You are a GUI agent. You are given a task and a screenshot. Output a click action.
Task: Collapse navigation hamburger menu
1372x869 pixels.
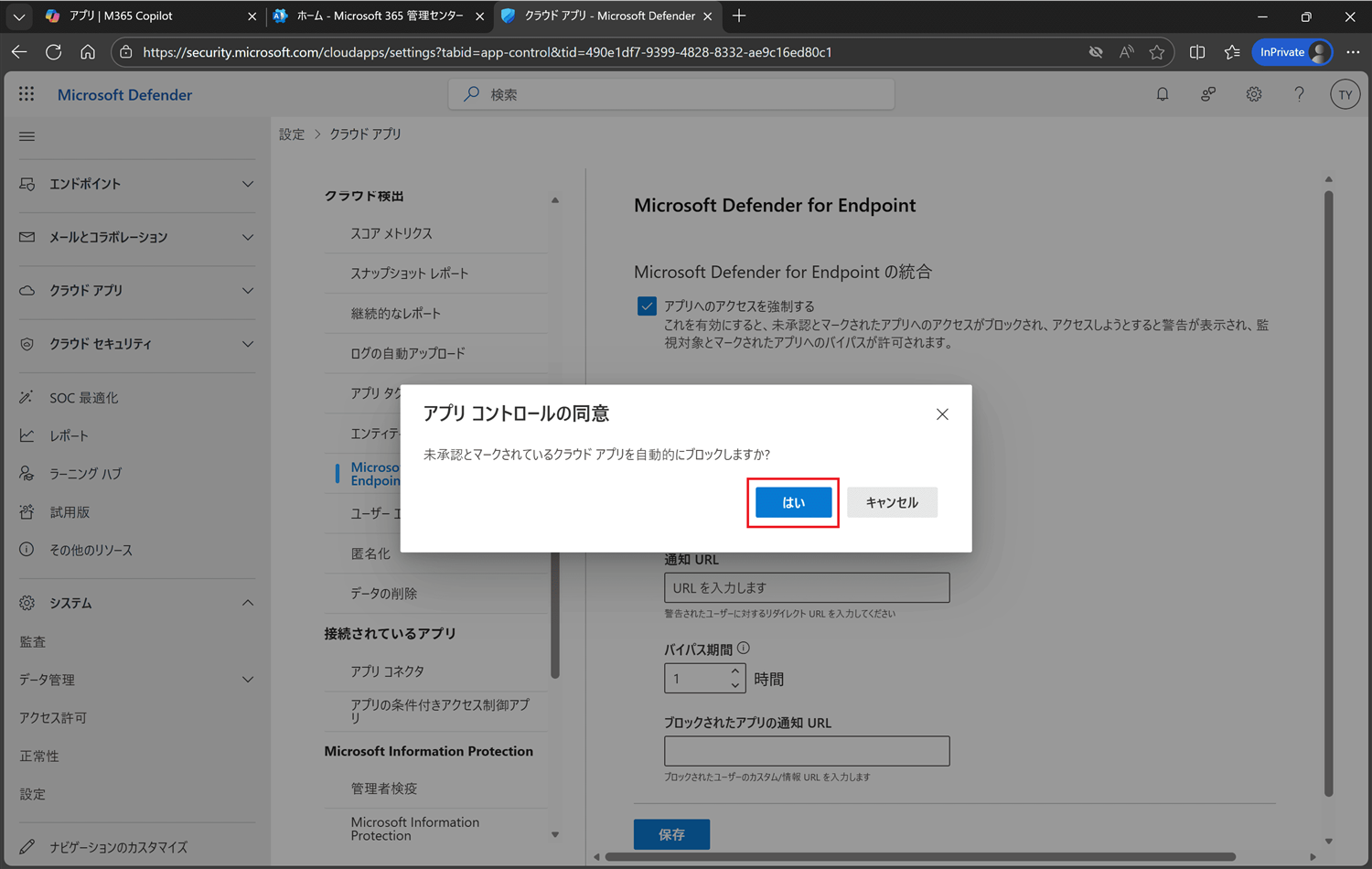pyautogui.click(x=27, y=136)
